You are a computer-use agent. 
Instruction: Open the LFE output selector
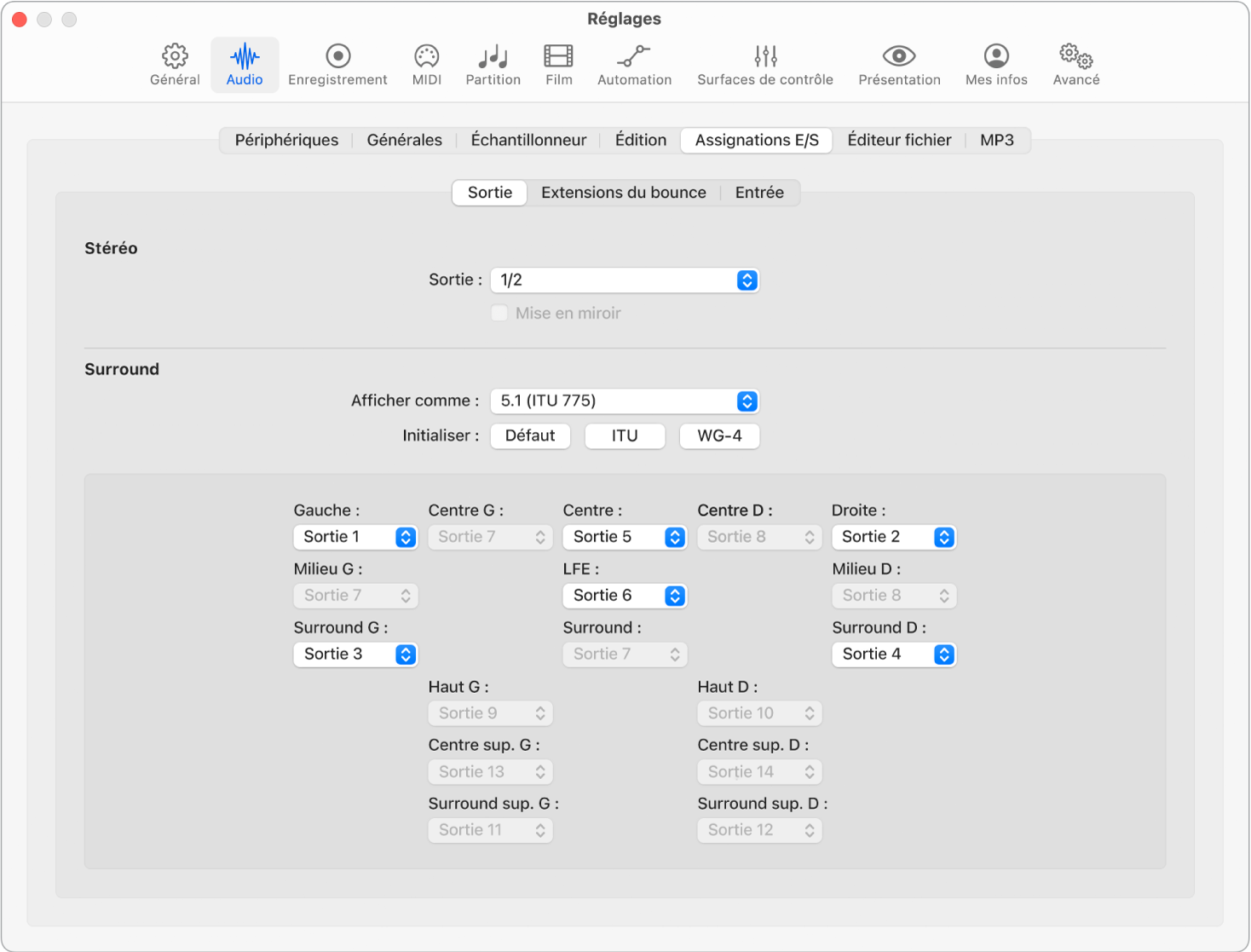pyautogui.click(x=625, y=595)
